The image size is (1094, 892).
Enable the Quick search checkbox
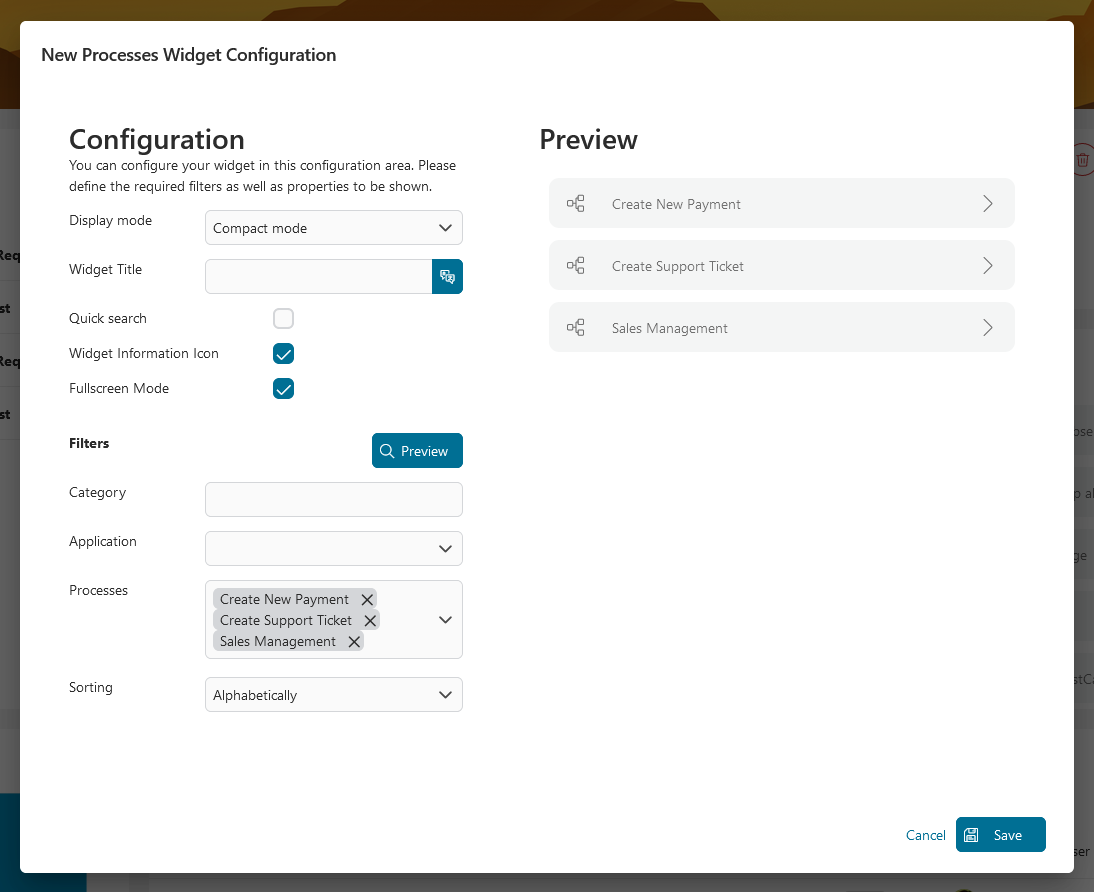tap(283, 319)
